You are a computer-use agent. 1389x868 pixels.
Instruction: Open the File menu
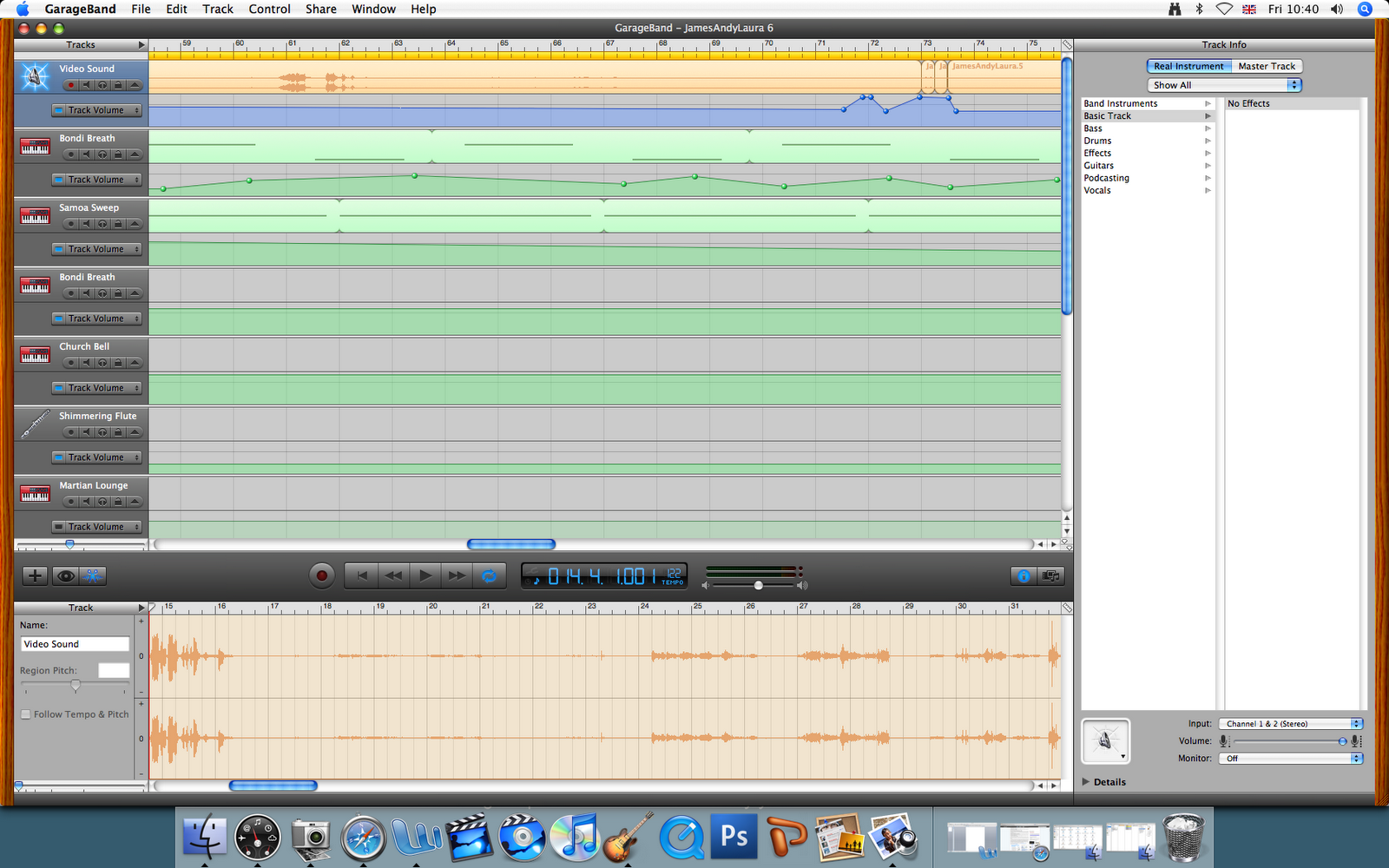click(141, 9)
